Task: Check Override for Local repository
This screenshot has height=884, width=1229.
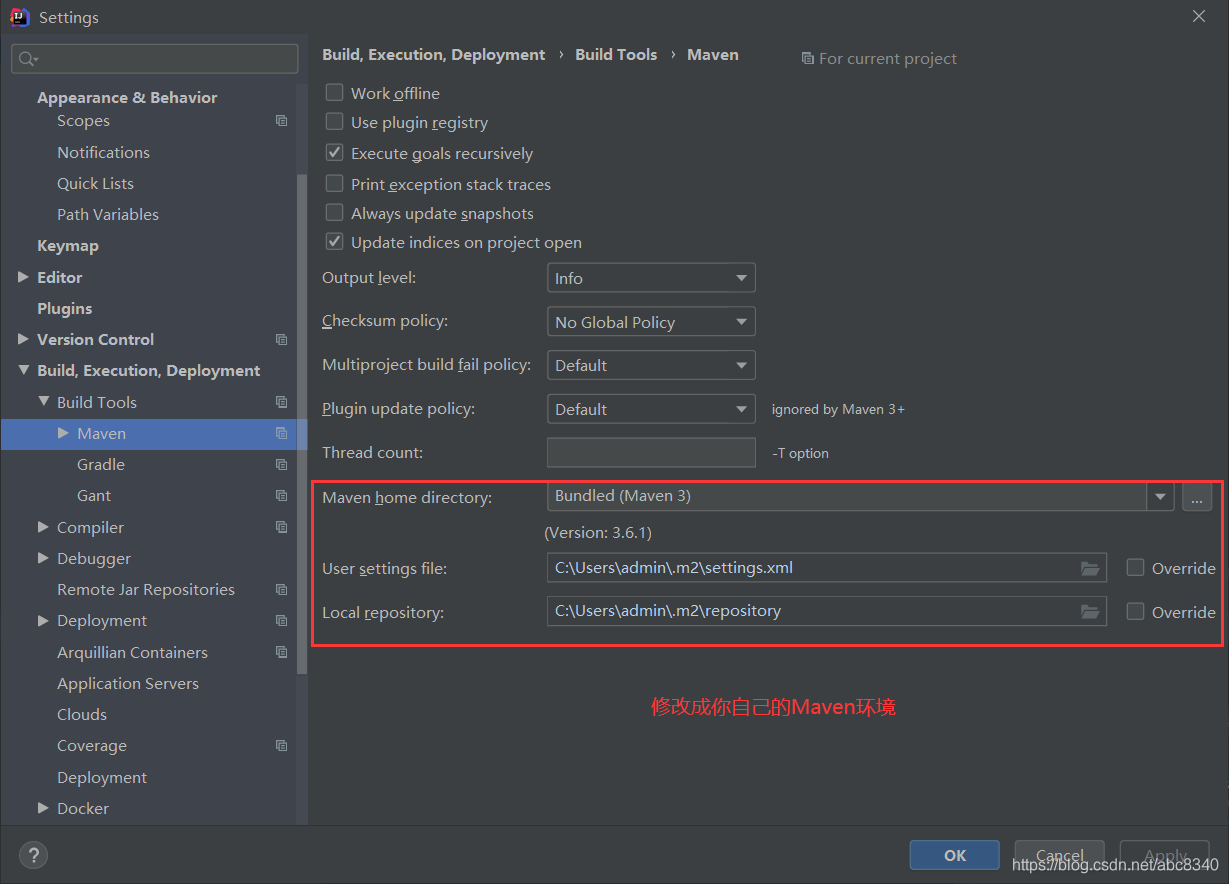Action: 1135,611
